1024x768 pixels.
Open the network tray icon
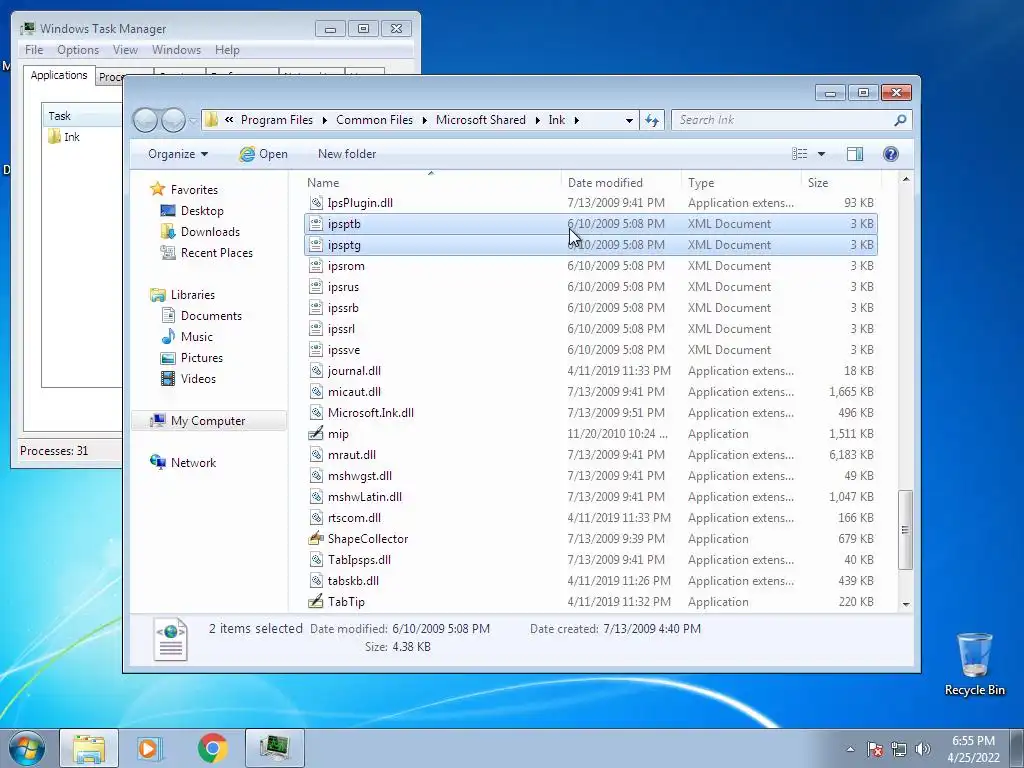pos(899,749)
